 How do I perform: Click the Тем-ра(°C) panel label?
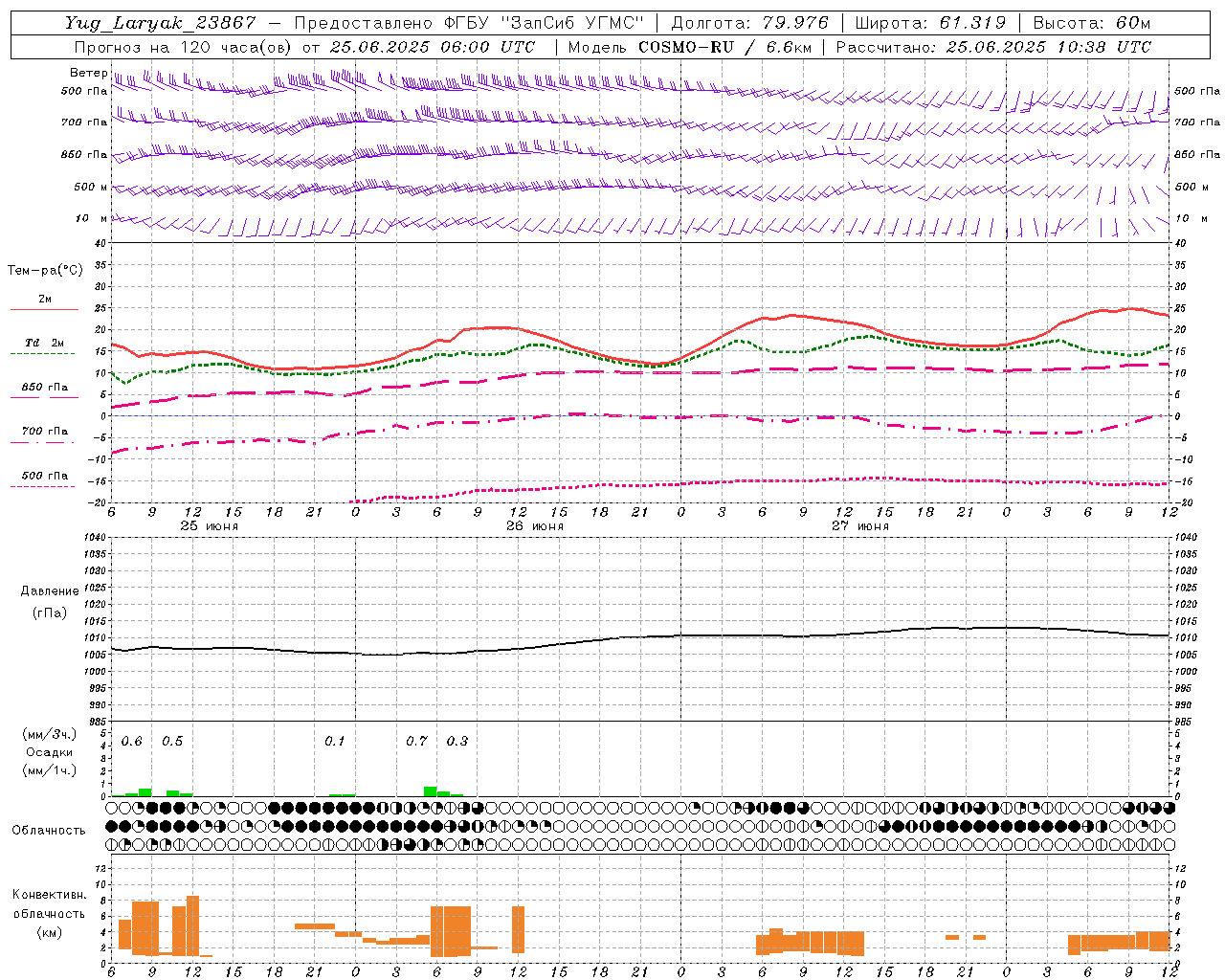pos(45,271)
